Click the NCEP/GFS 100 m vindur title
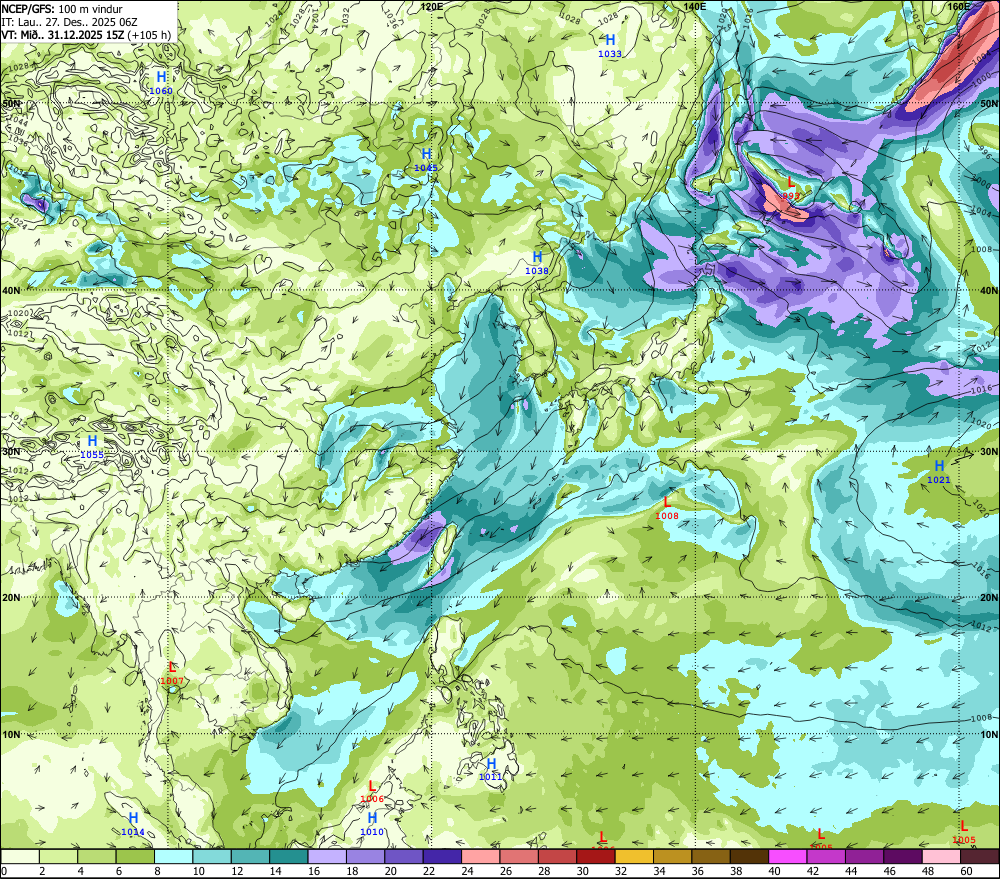The width and height of the screenshot is (1000, 879). point(62,9)
